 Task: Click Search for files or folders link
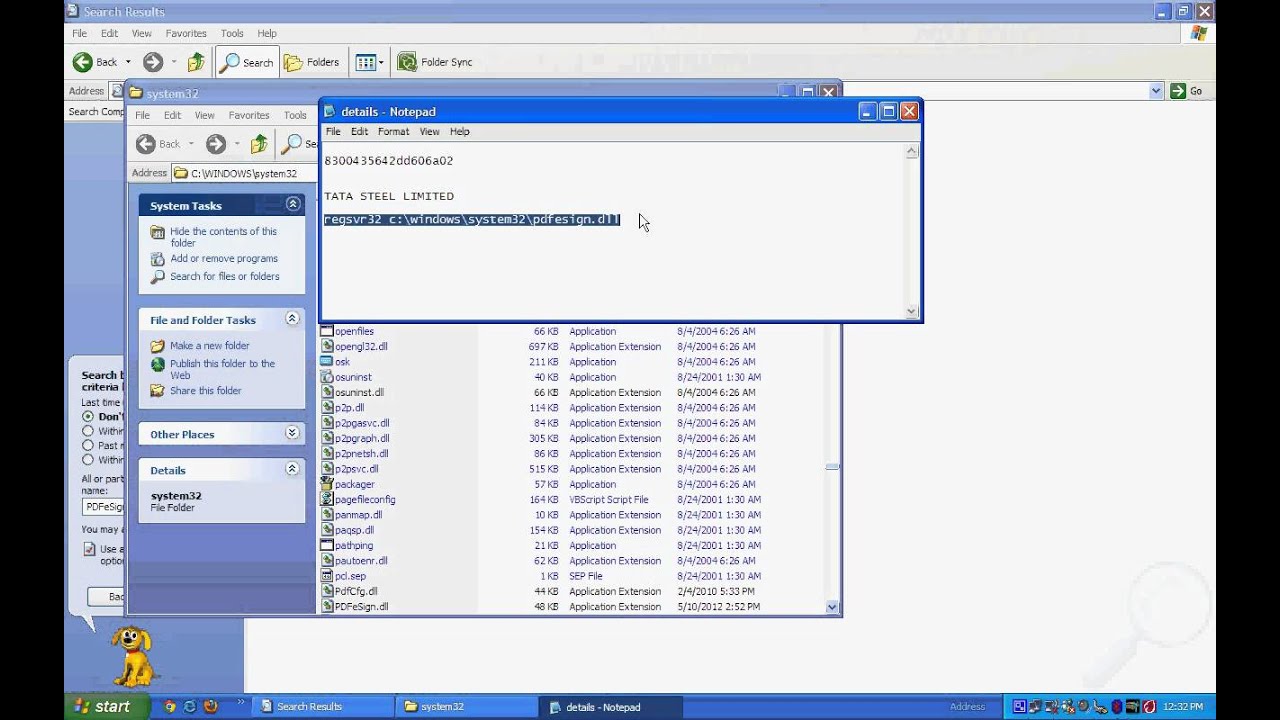click(224, 276)
